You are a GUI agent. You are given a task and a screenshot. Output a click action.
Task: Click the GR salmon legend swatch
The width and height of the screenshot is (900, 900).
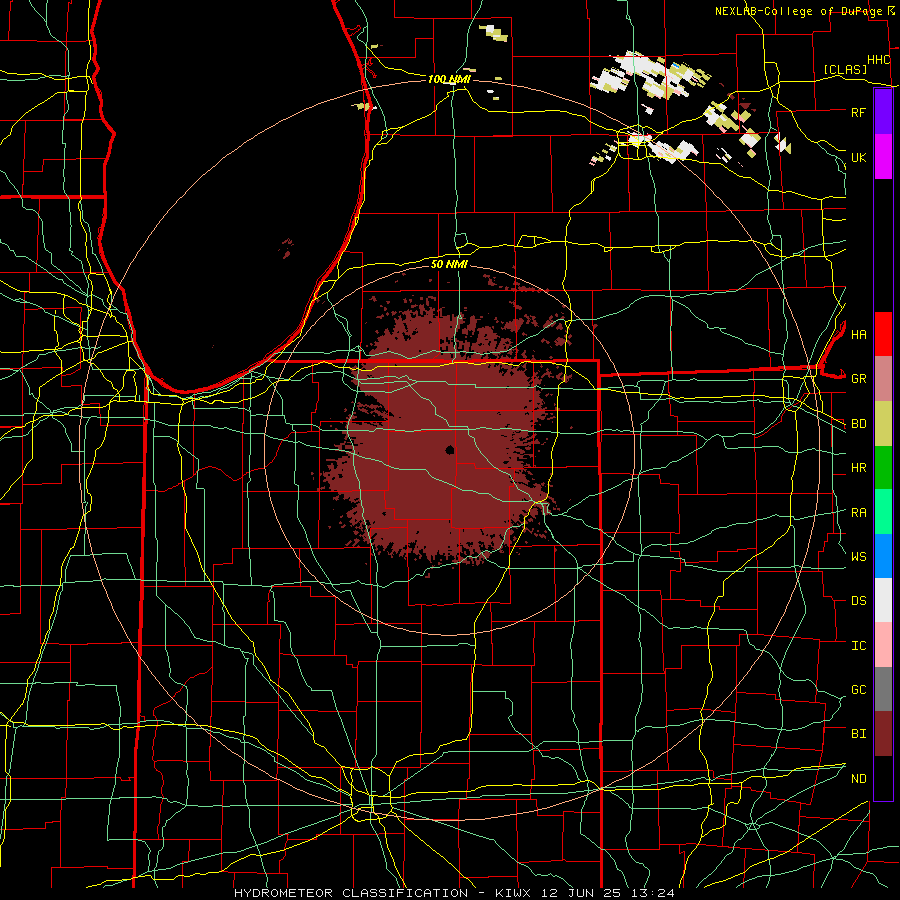883,379
